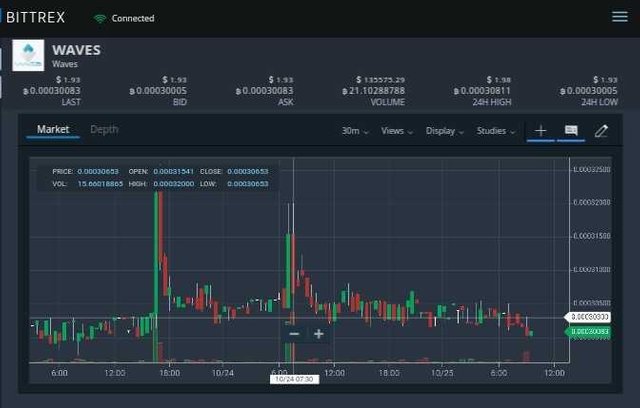This screenshot has width=640, height=408.
Task: Click the green current price label
Action: click(588, 331)
